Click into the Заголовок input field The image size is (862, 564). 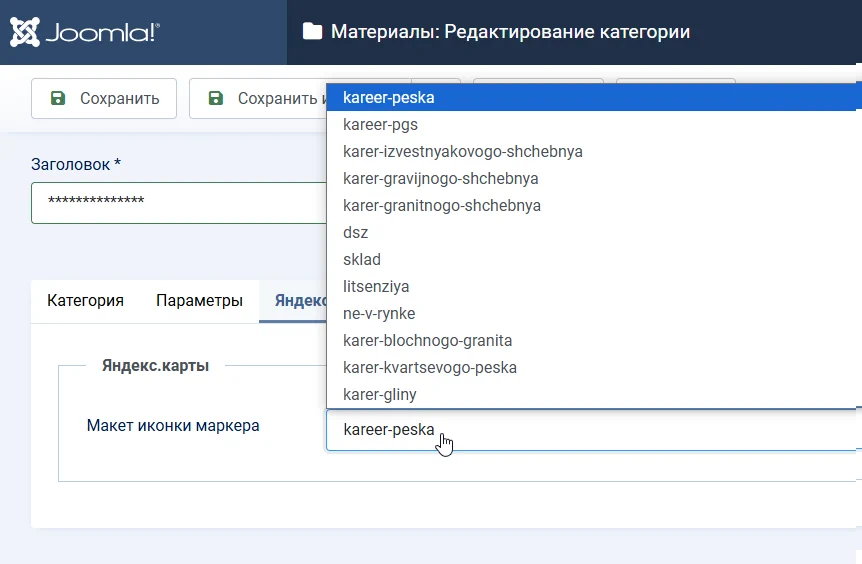tap(179, 203)
